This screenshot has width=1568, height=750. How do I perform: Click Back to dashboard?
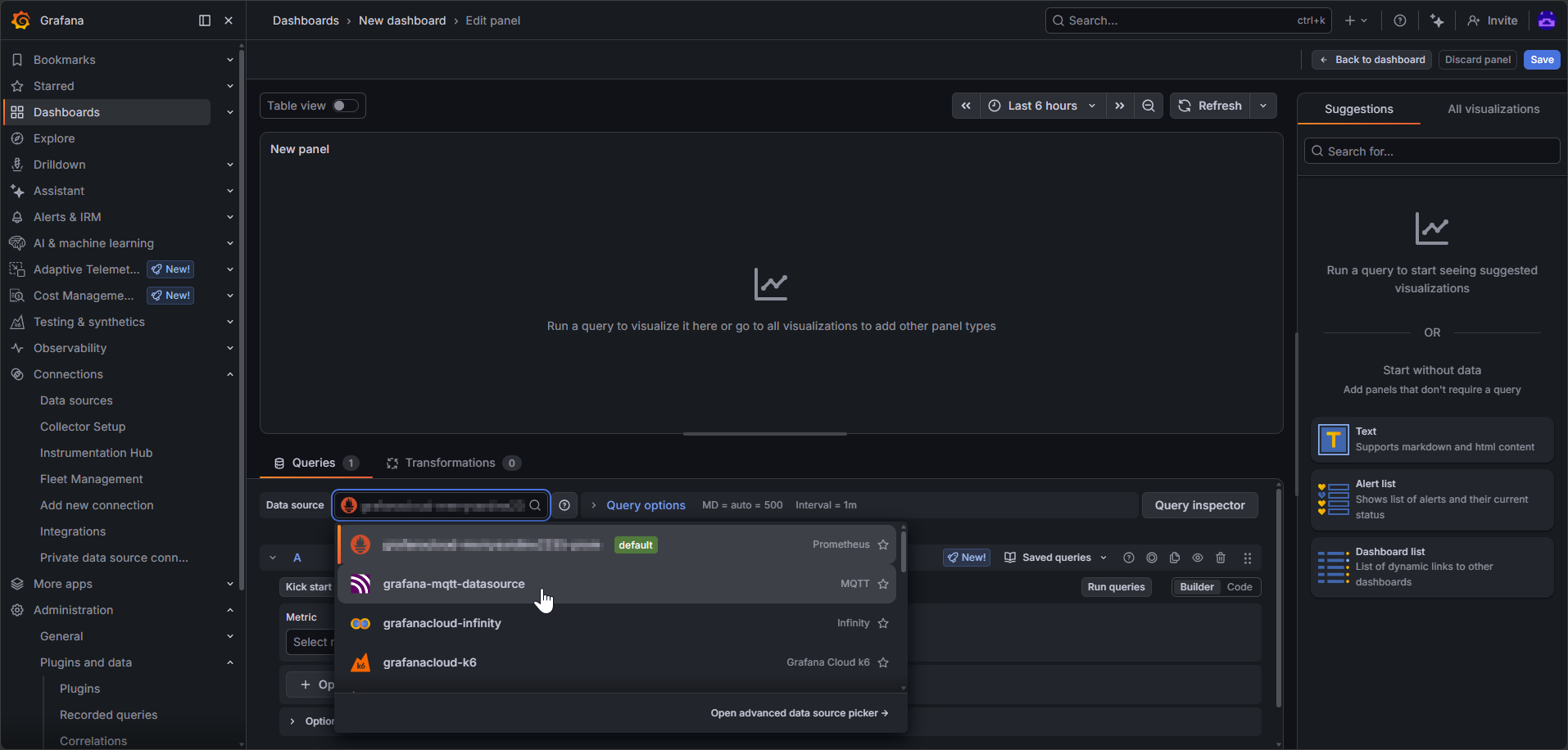click(1372, 60)
